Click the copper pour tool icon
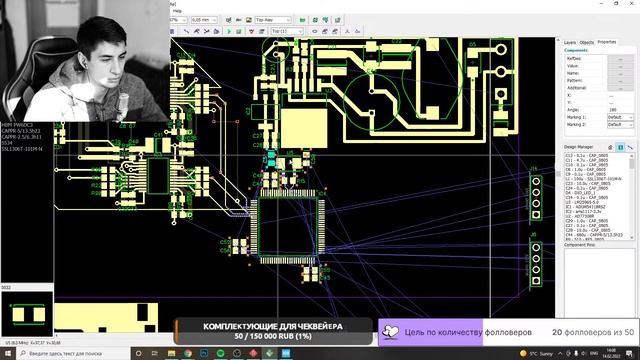Image resolution: width=640 pixels, height=360 pixels. point(216,31)
